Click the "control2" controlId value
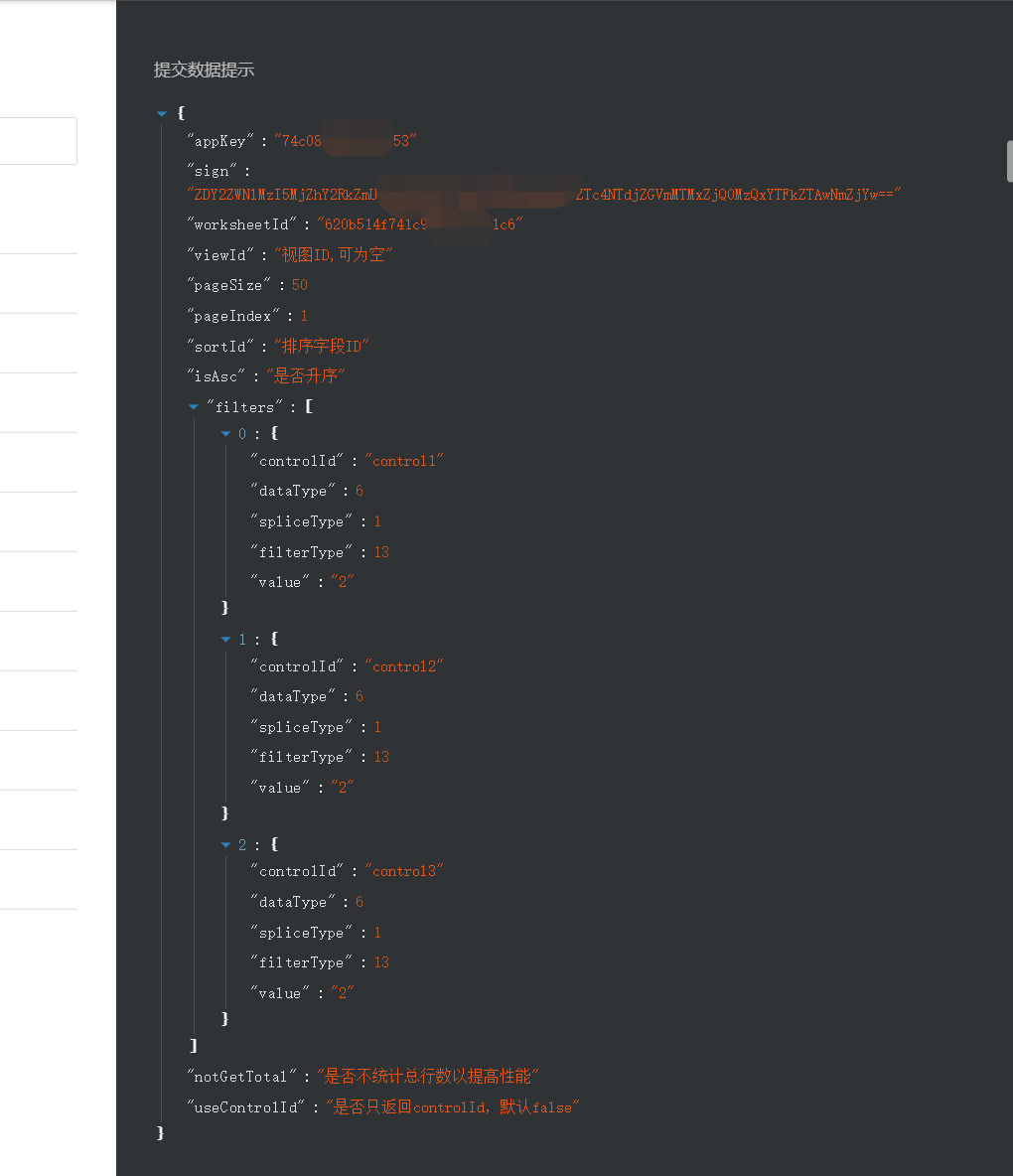 click(403, 666)
